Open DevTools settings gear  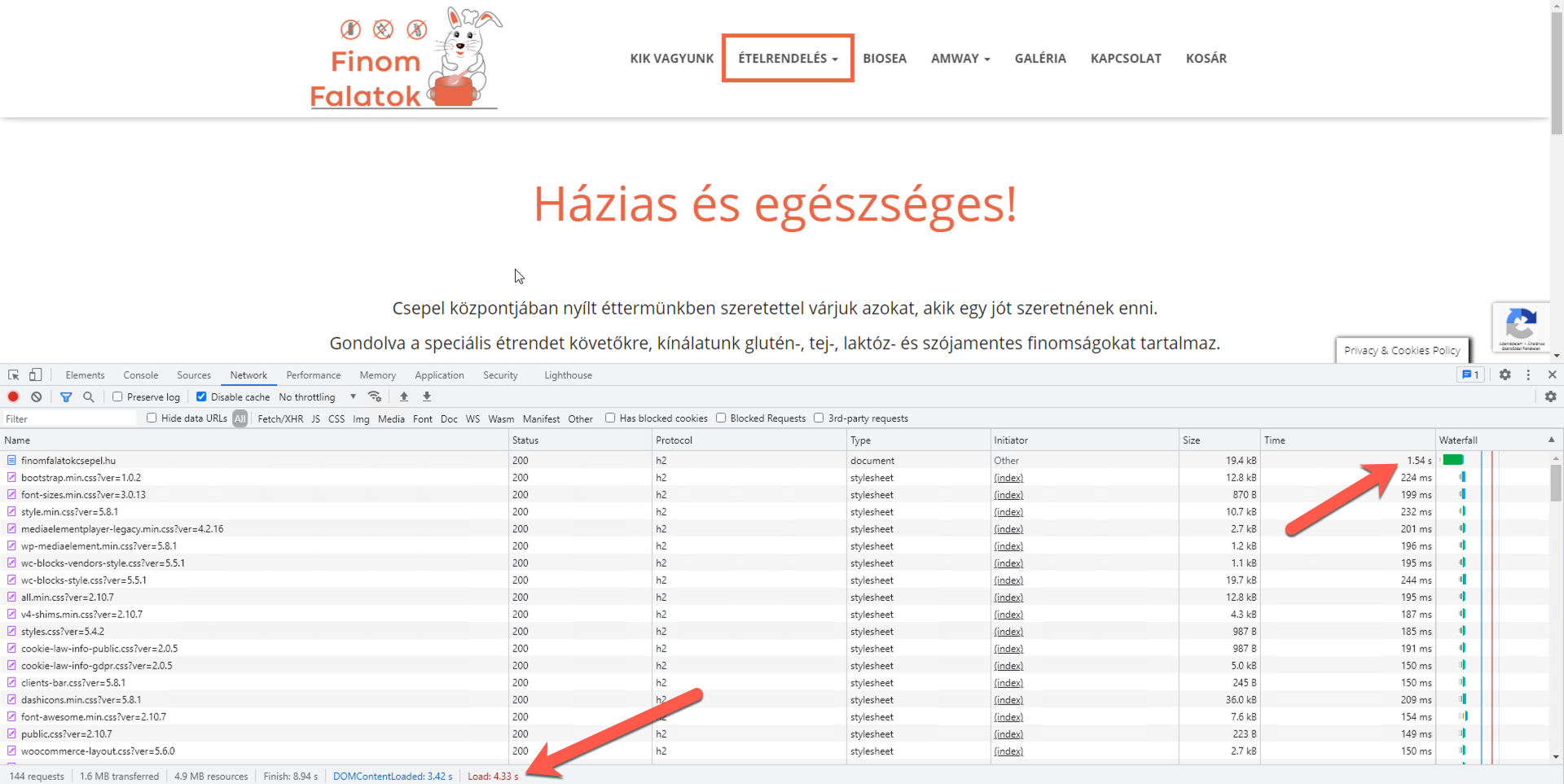1505,375
